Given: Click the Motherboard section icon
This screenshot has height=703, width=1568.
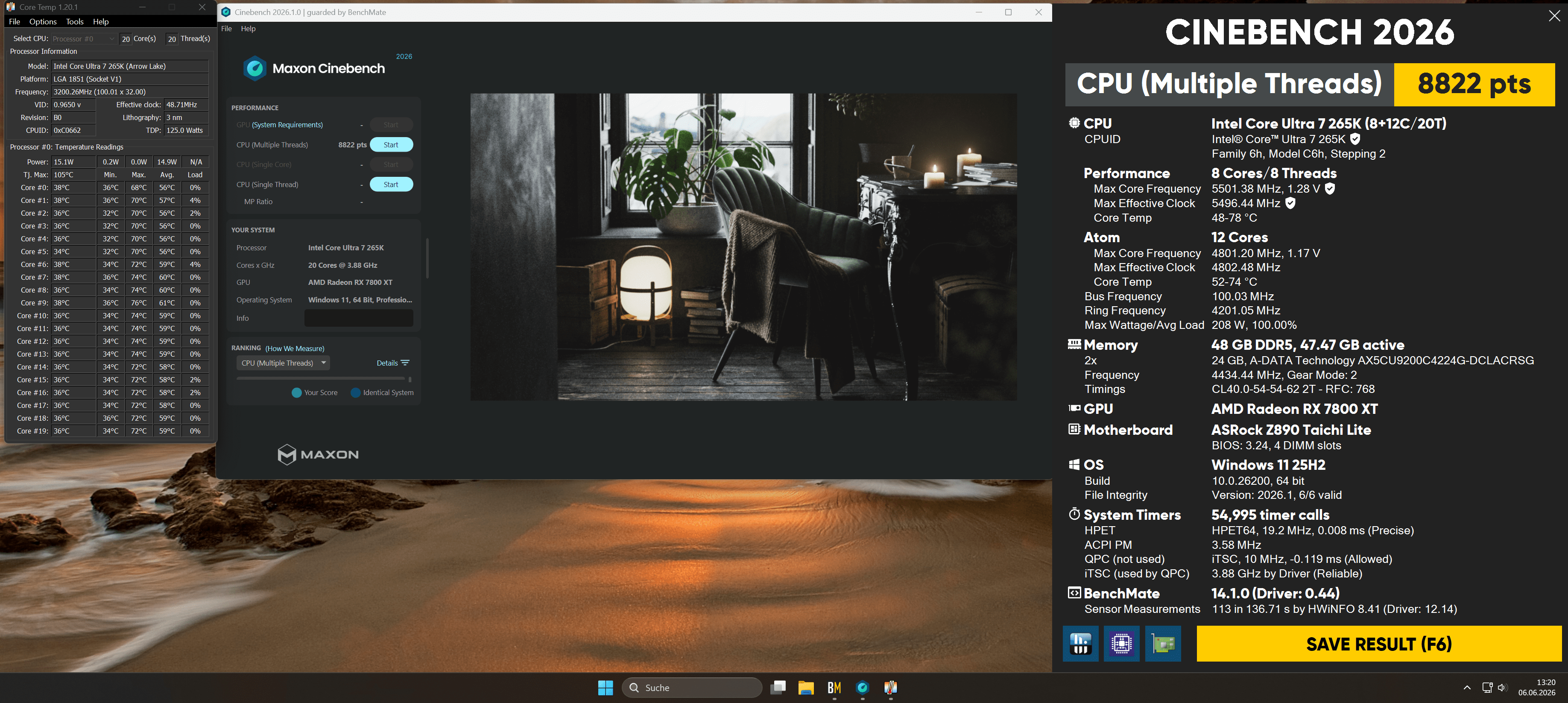Looking at the screenshot, I should (1074, 429).
